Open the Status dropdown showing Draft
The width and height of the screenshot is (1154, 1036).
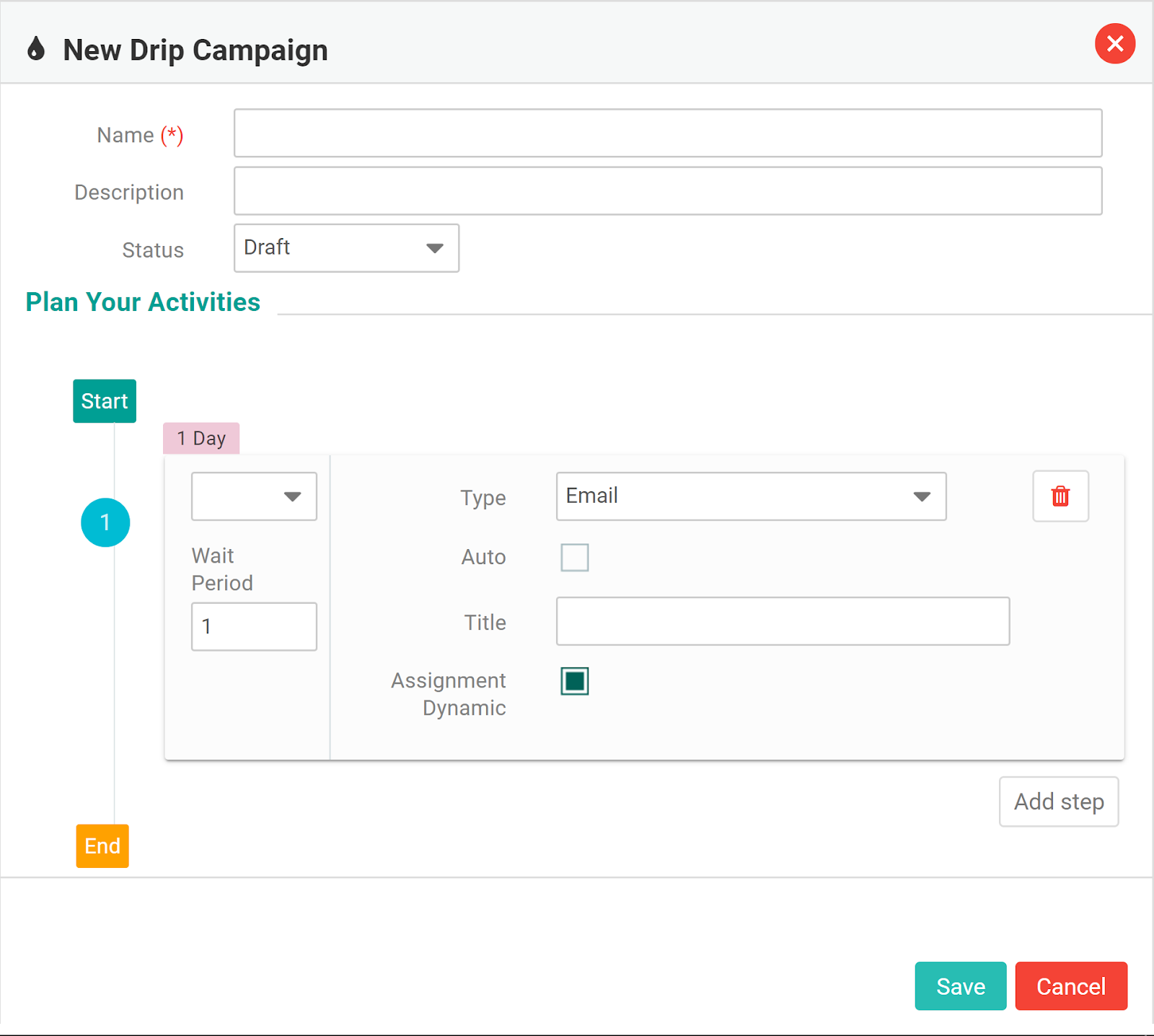(x=346, y=248)
